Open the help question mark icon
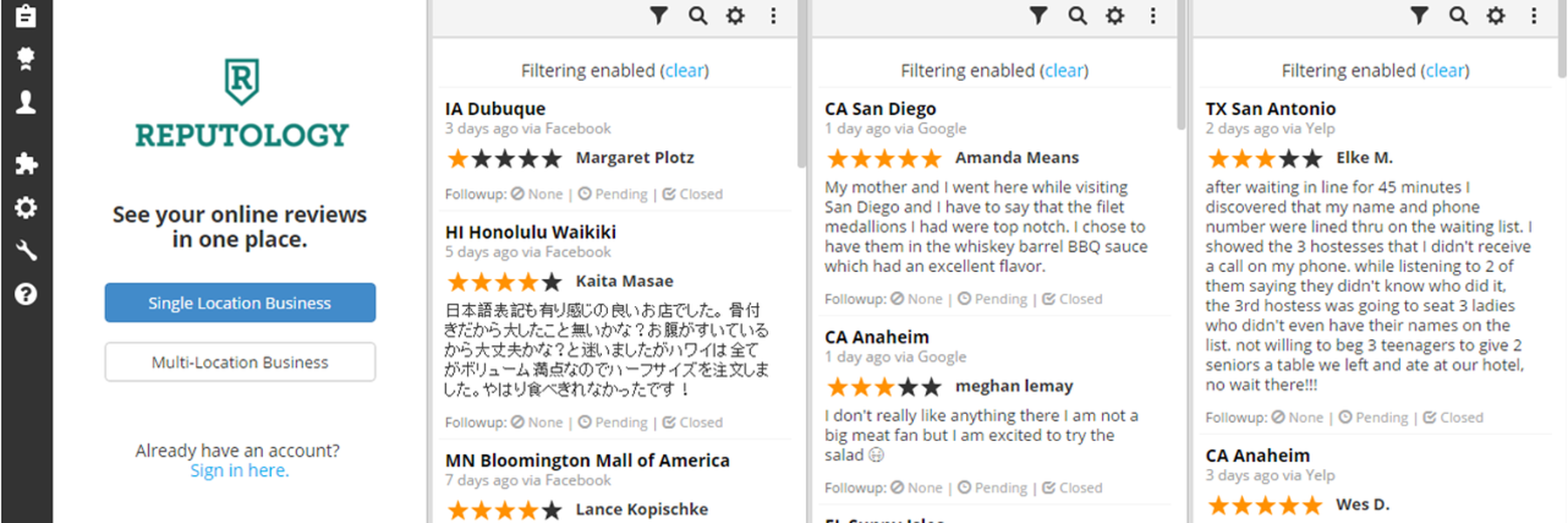Image resolution: width=1568 pixels, height=523 pixels. [x=26, y=295]
